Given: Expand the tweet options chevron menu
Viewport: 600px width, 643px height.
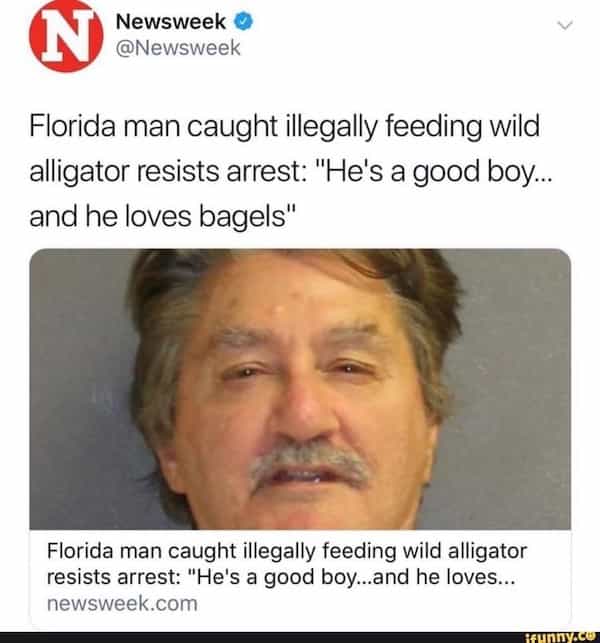Looking at the screenshot, I should pyautogui.click(x=565, y=26).
